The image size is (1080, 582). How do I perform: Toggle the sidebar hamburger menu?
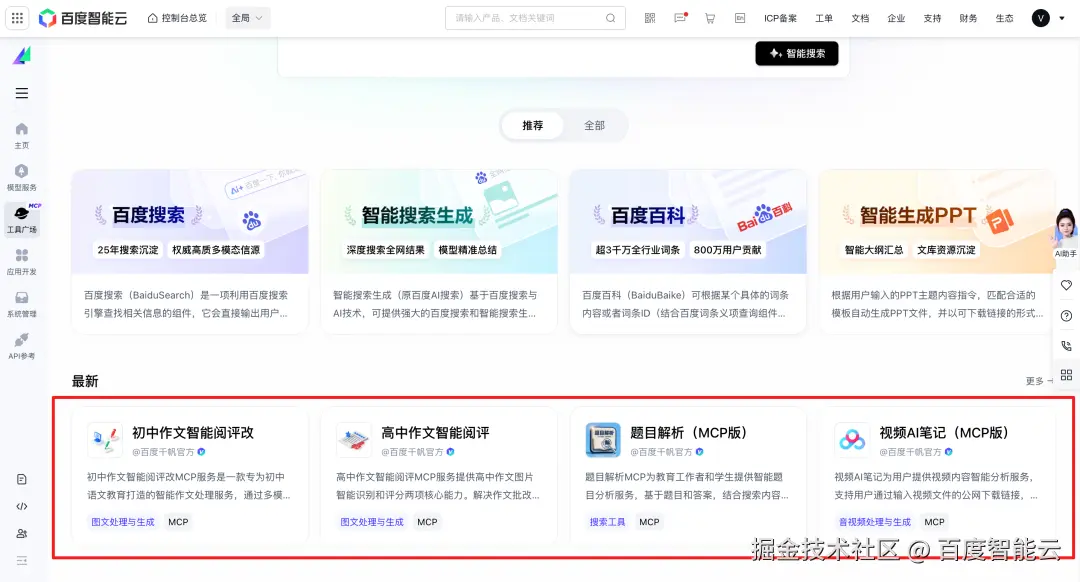22,93
